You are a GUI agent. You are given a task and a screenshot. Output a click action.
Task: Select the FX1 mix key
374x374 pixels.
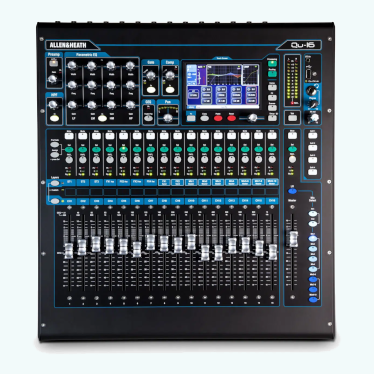point(312,214)
